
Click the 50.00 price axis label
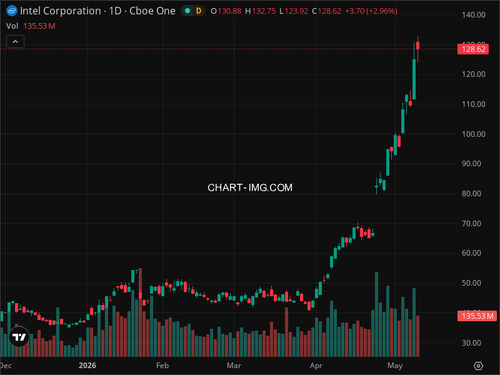[x=471, y=283]
